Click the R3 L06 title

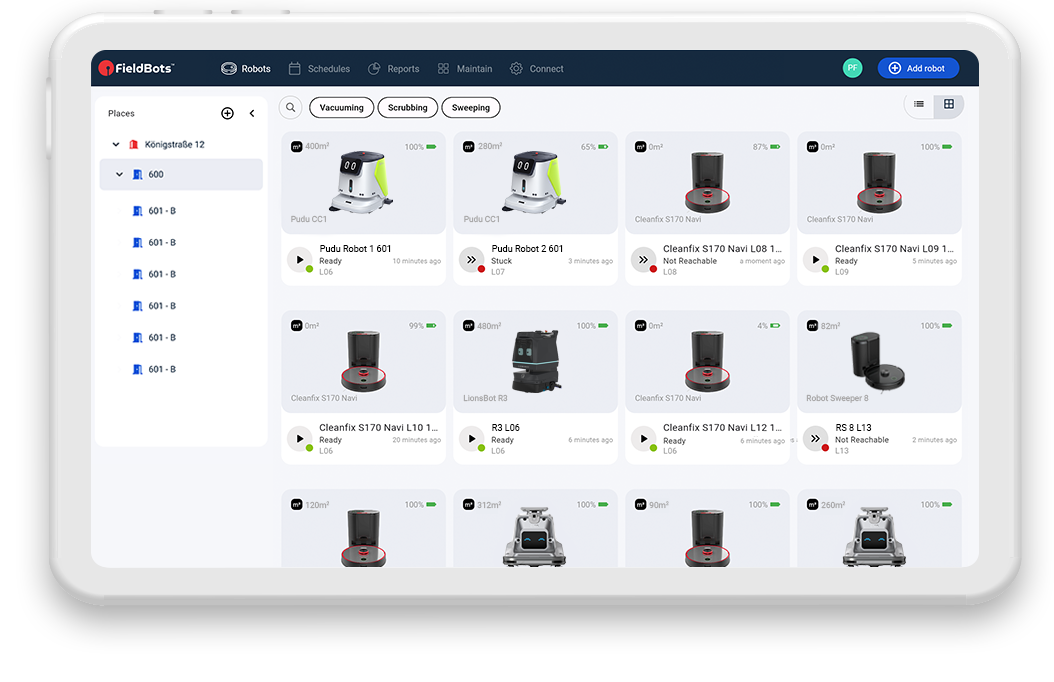pos(505,427)
